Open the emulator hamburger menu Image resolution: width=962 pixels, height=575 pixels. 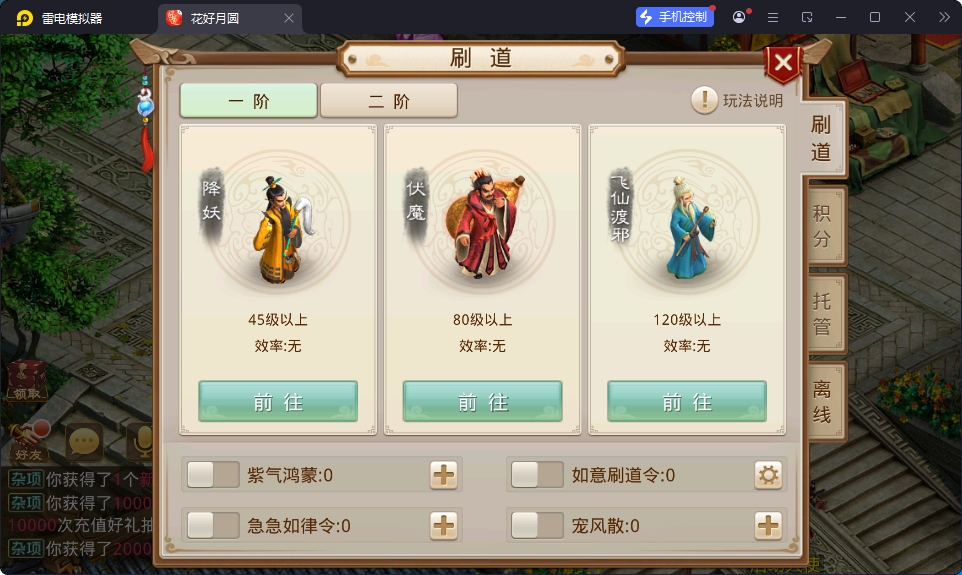pyautogui.click(x=773, y=17)
